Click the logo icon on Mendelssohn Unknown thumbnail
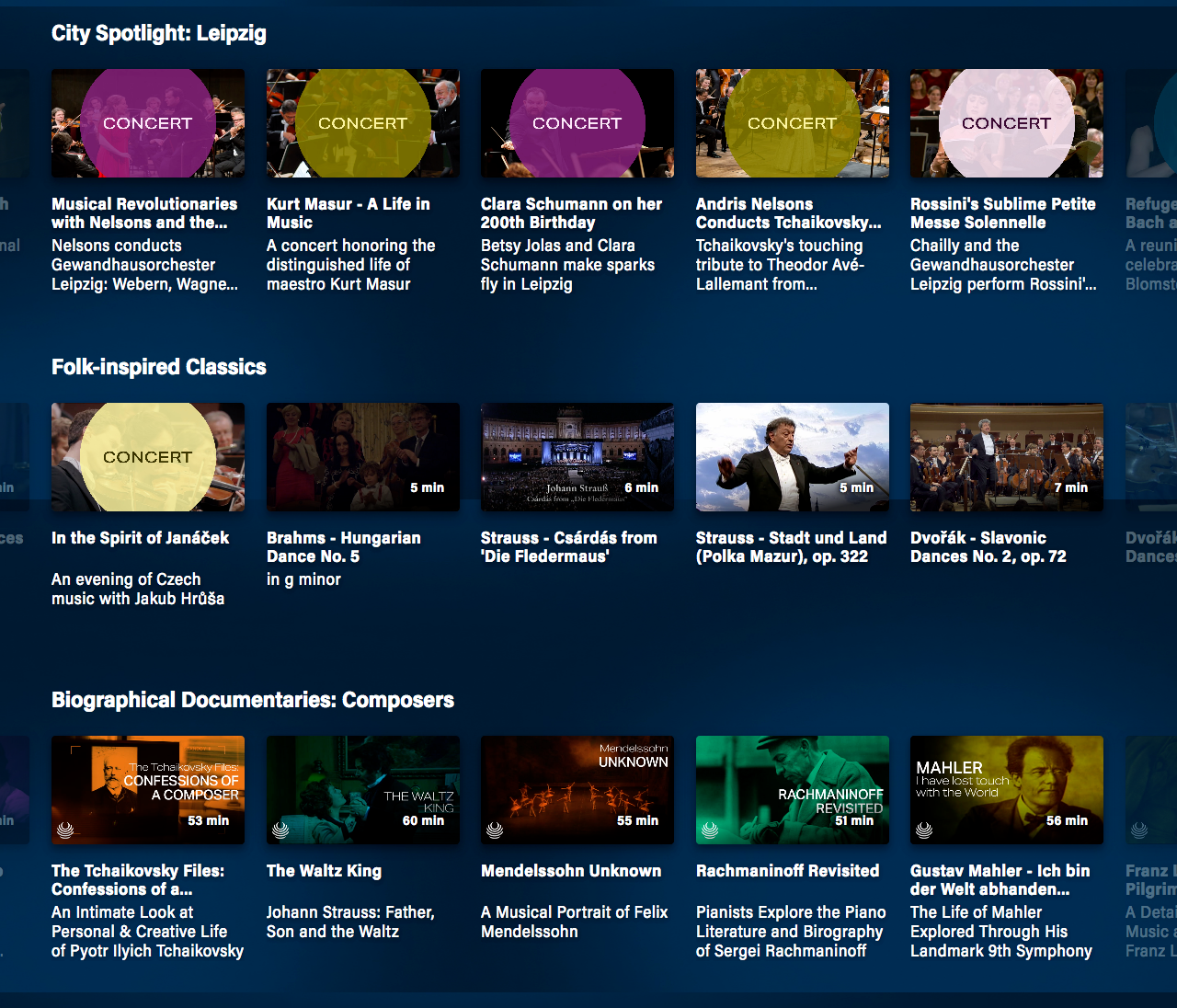 click(x=495, y=830)
